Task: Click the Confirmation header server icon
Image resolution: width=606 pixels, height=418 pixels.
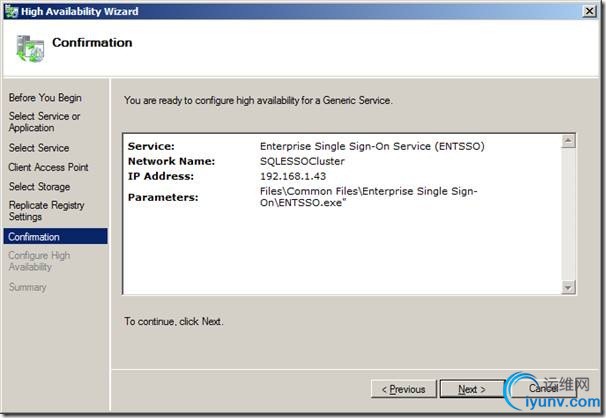Action: pyautogui.click(x=30, y=49)
